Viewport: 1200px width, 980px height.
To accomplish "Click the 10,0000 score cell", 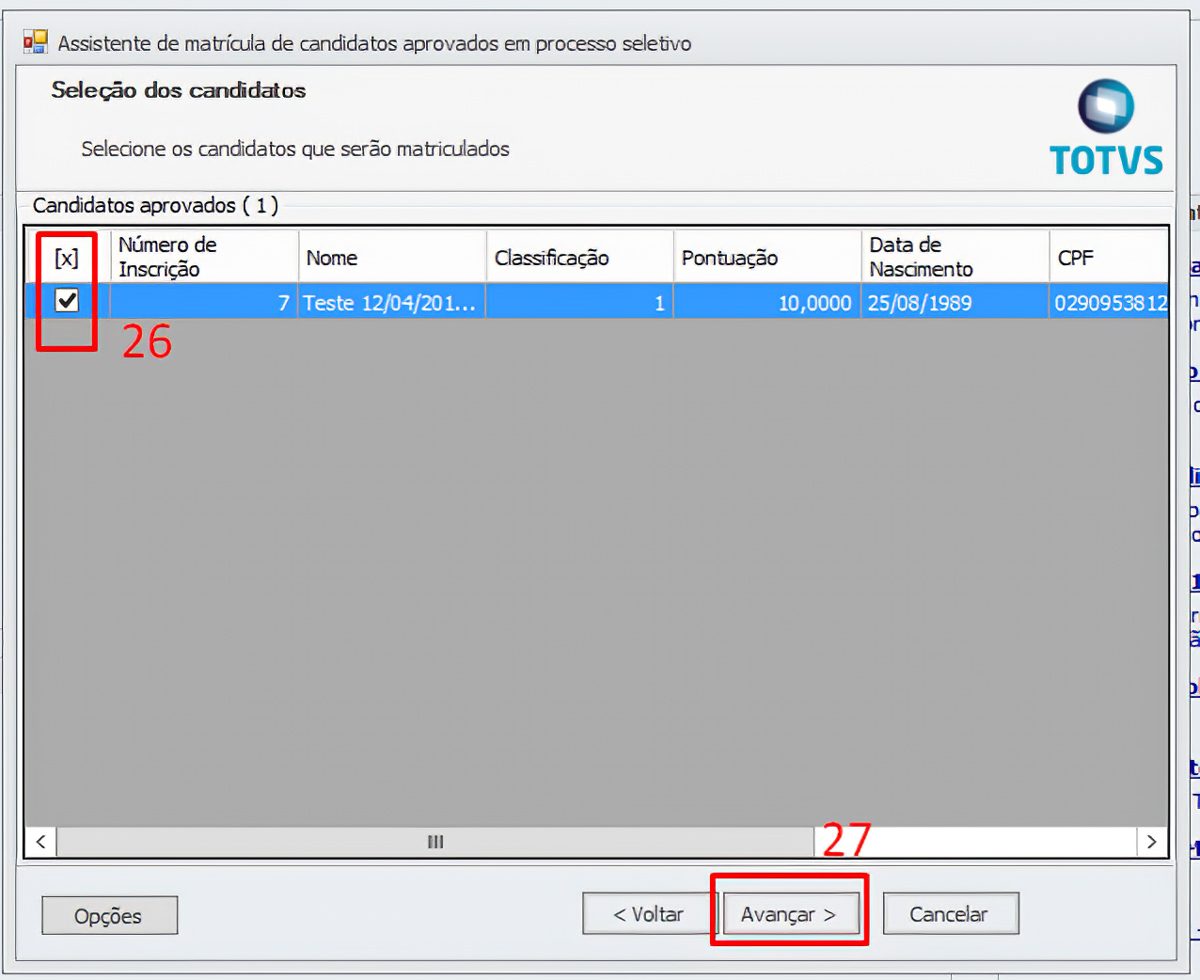I will 766,303.
